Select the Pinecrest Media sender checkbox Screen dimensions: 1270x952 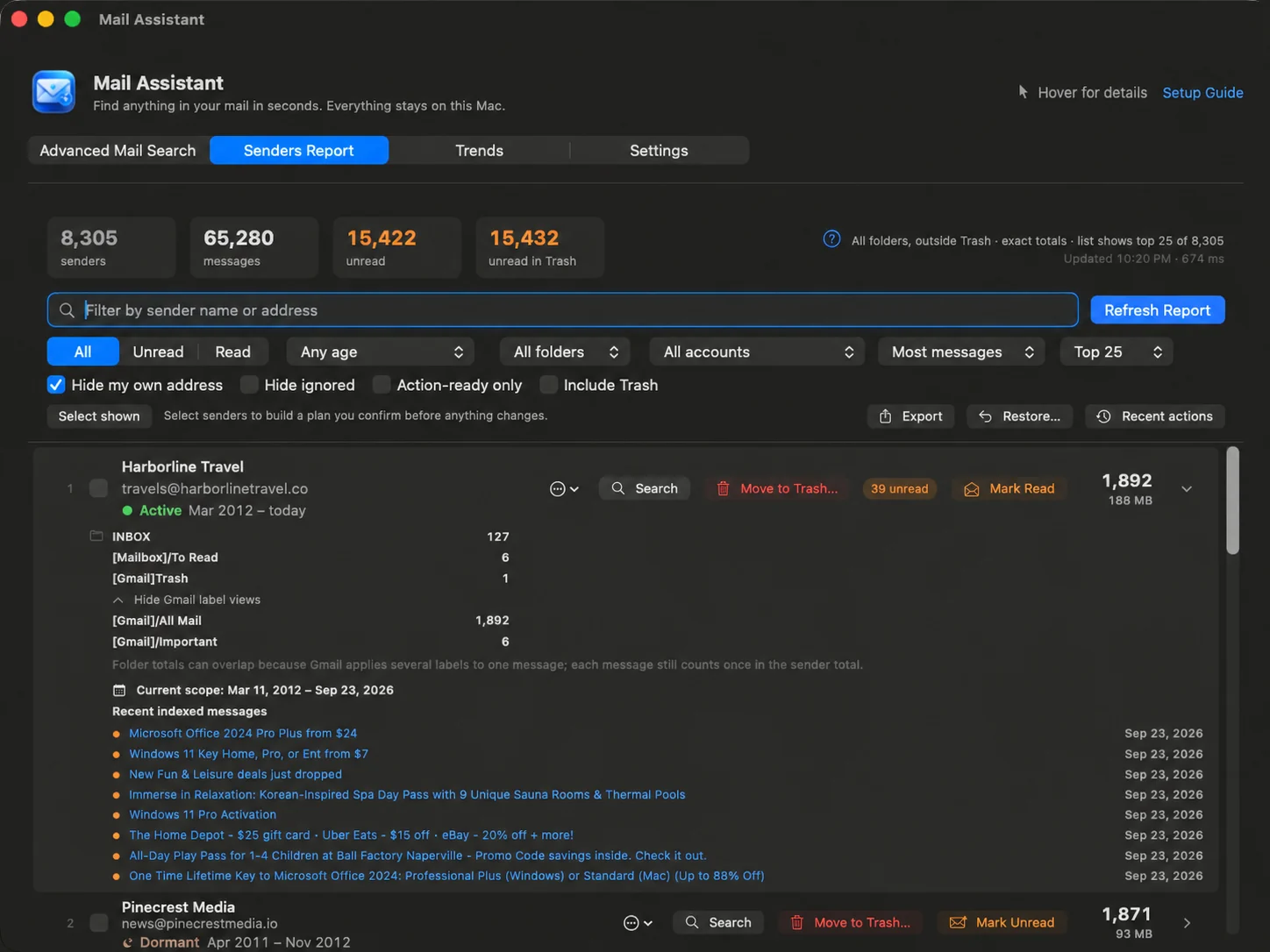point(99,923)
